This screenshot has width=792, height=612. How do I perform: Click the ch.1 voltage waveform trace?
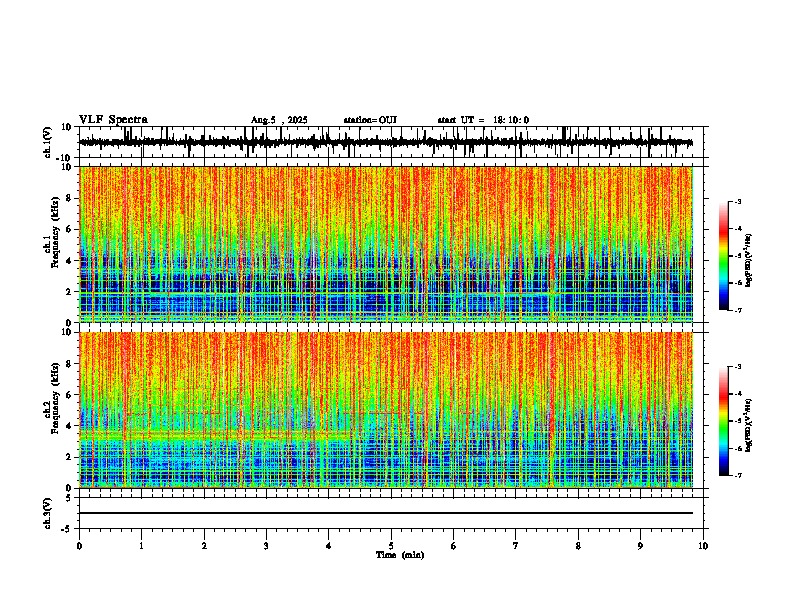click(386, 142)
